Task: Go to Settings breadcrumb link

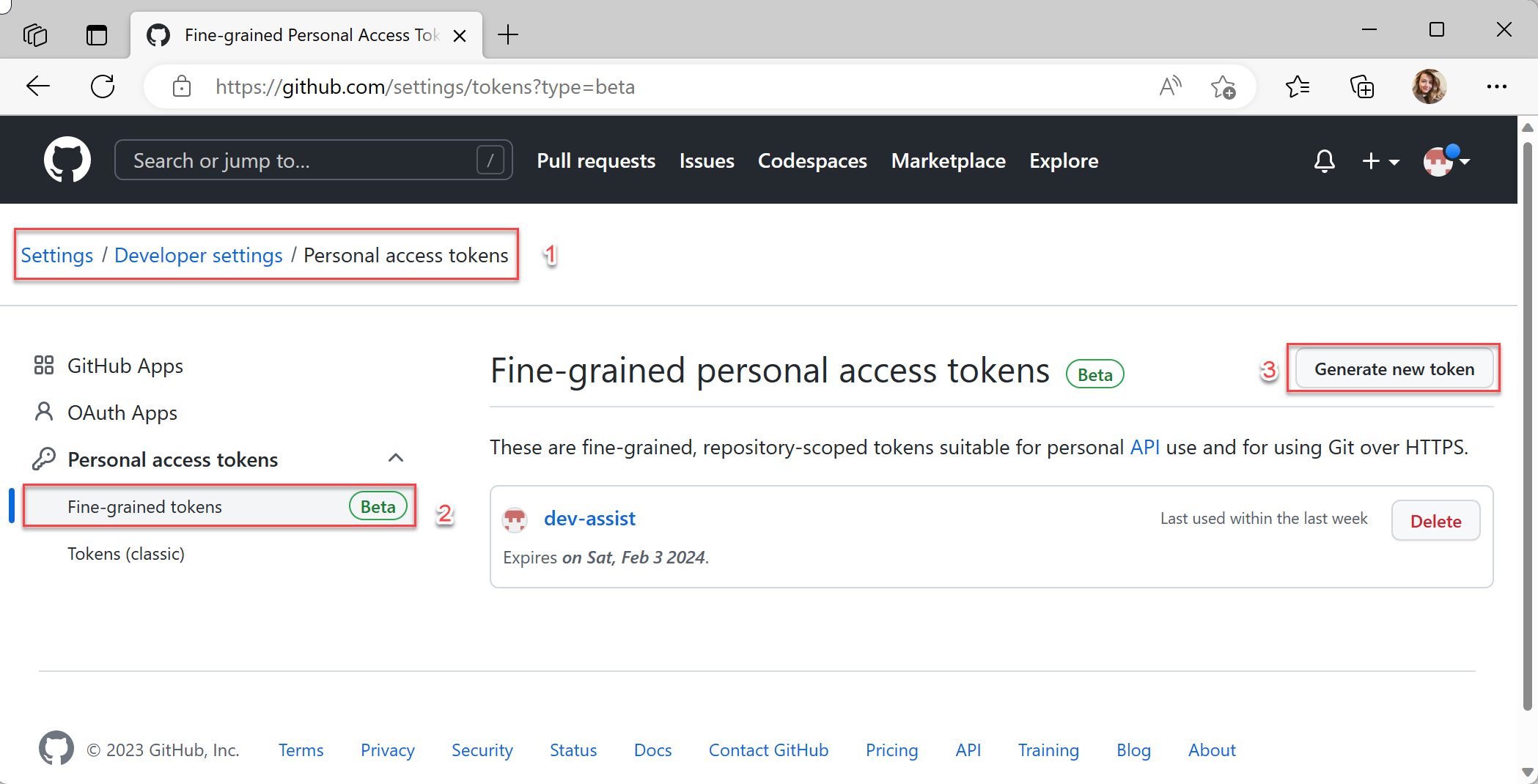Action: tap(57, 255)
